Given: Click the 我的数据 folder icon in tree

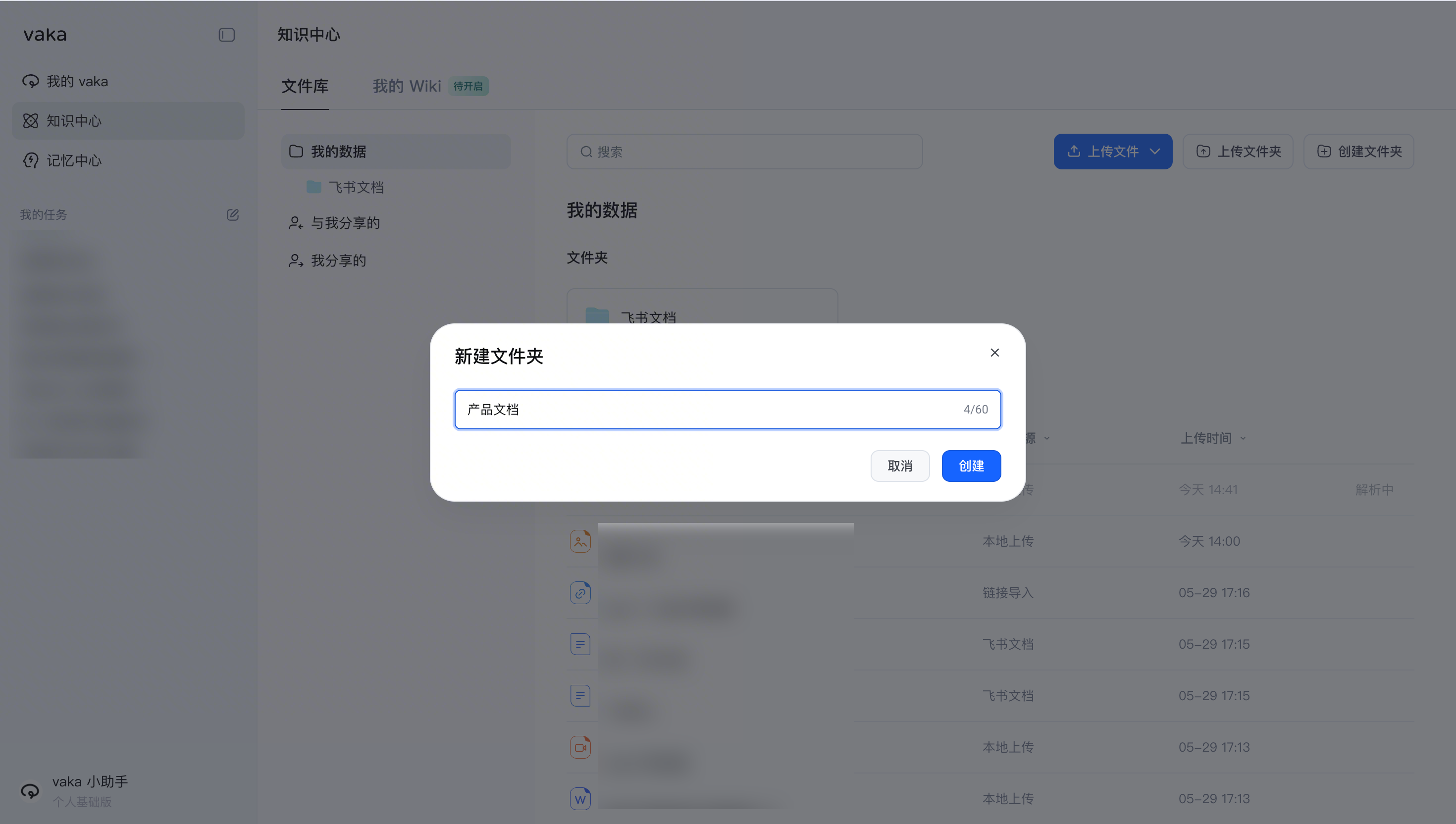Looking at the screenshot, I should (x=296, y=152).
